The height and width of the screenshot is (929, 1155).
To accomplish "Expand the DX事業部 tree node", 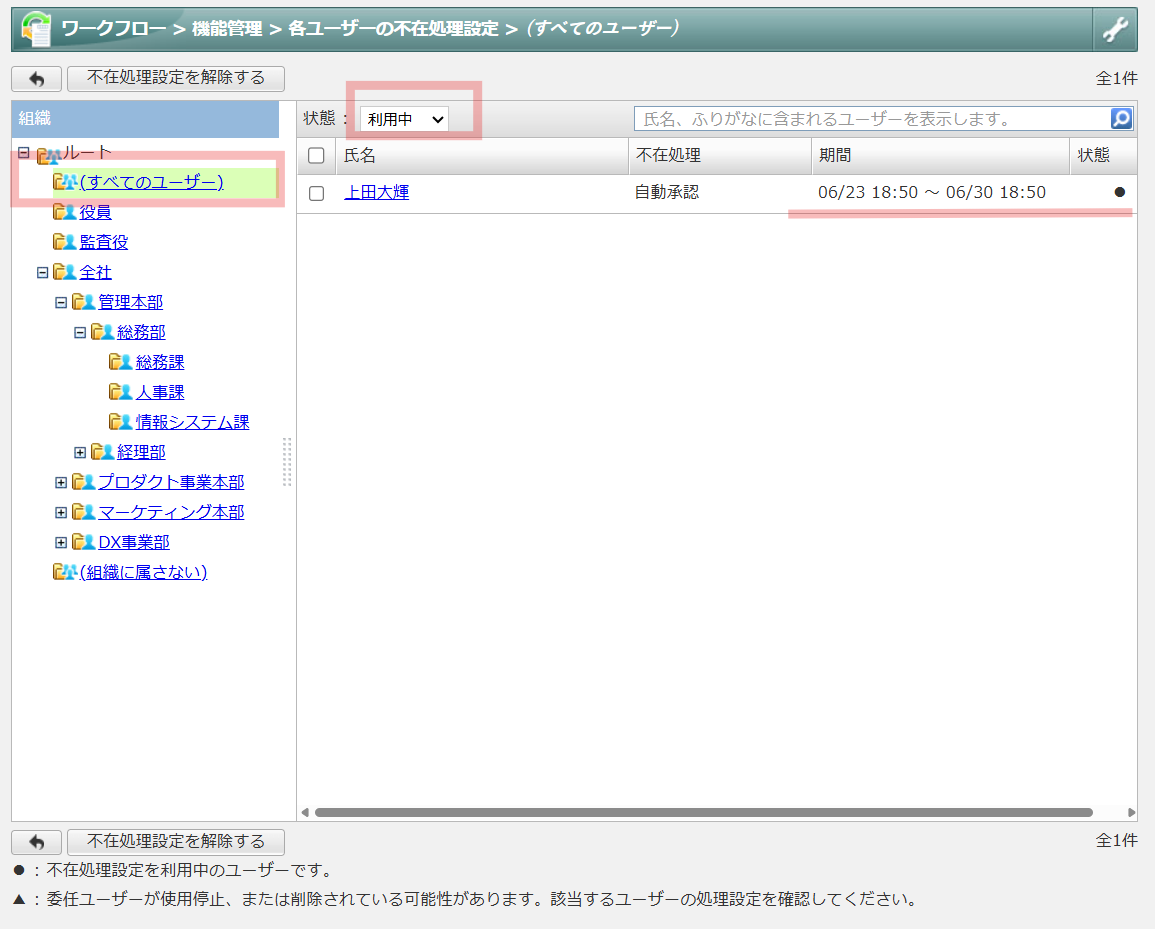I will click(61, 543).
